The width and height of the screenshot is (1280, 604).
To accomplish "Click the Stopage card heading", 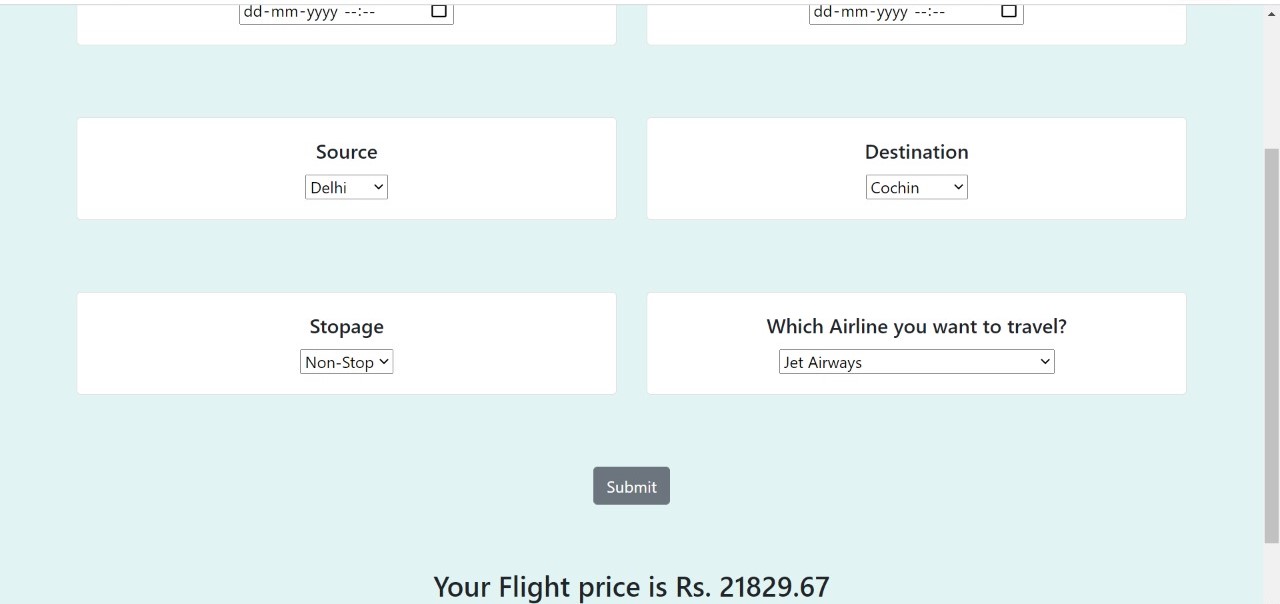I will tap(346, 326).
